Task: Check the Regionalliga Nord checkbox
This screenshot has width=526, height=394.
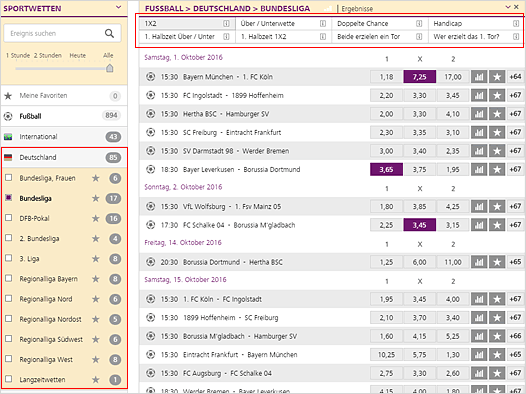Action: click(9, 298)
